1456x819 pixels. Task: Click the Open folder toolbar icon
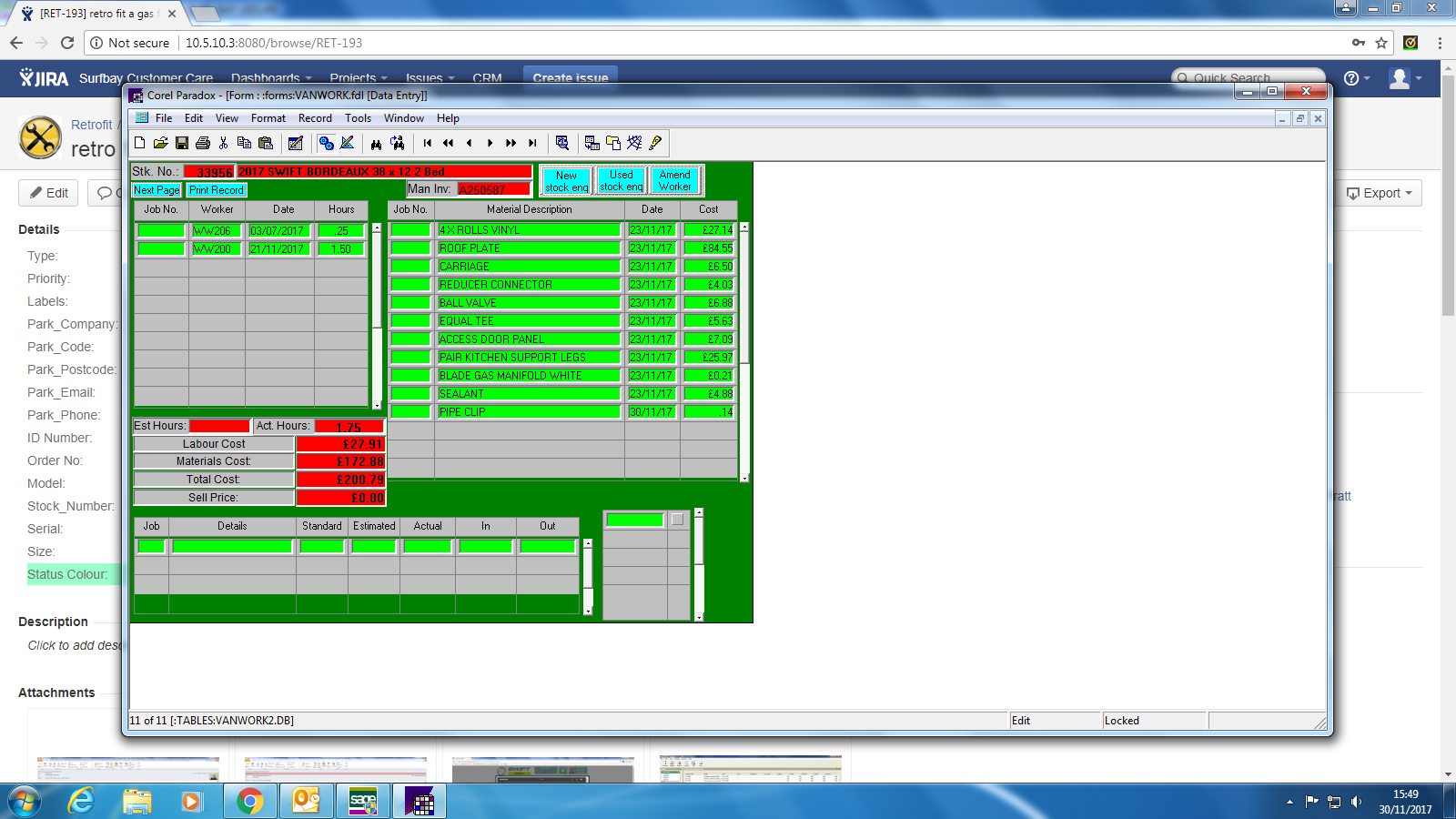coord(161,143)
